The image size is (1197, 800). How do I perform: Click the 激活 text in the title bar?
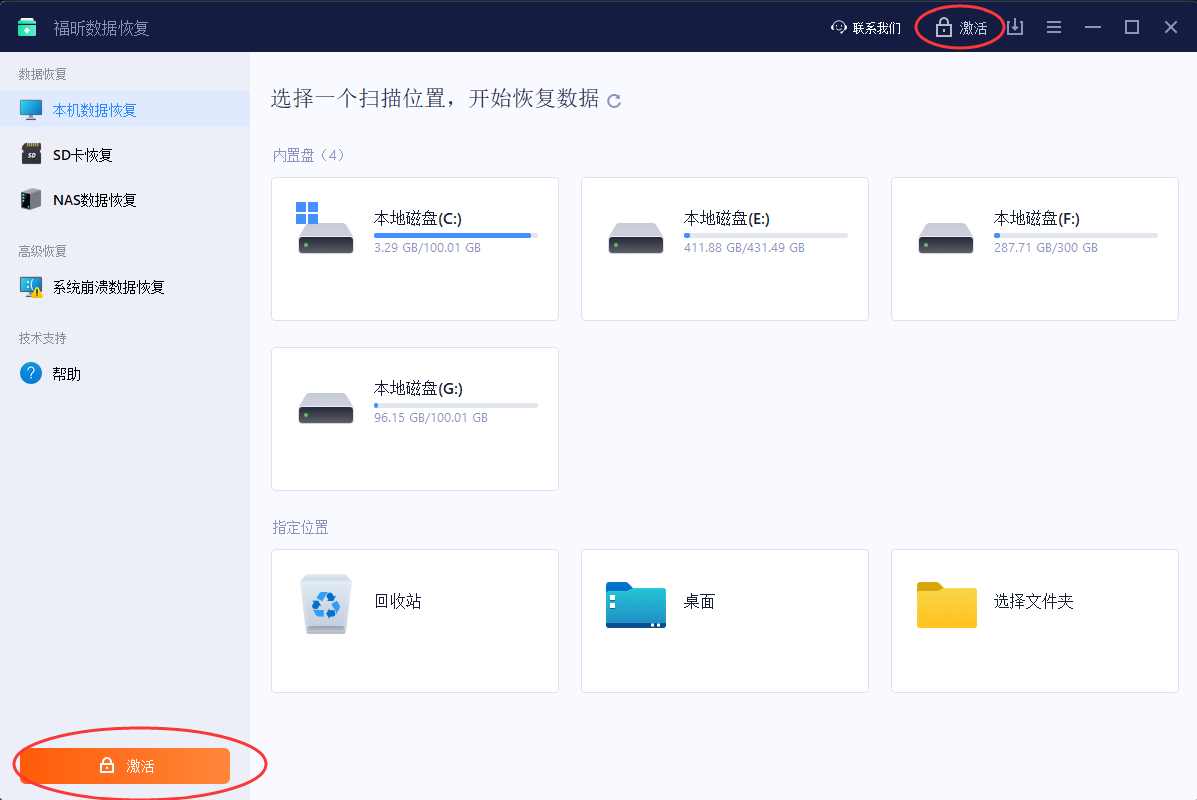pos(973,28)
